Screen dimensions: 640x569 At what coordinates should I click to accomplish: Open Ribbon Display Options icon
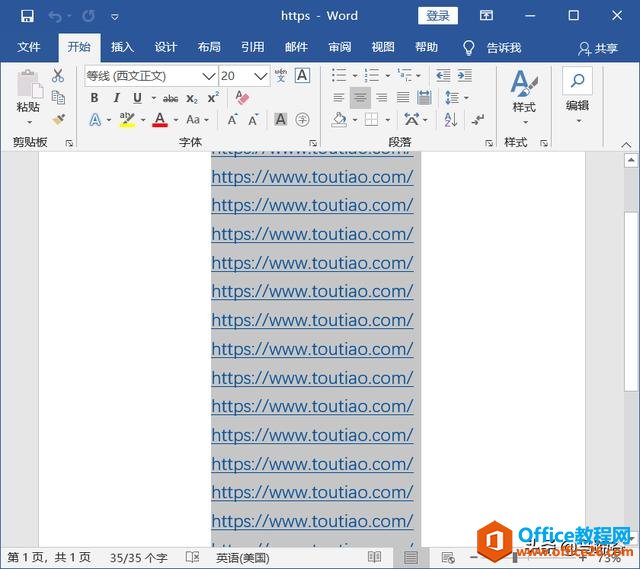click(486, 16)
